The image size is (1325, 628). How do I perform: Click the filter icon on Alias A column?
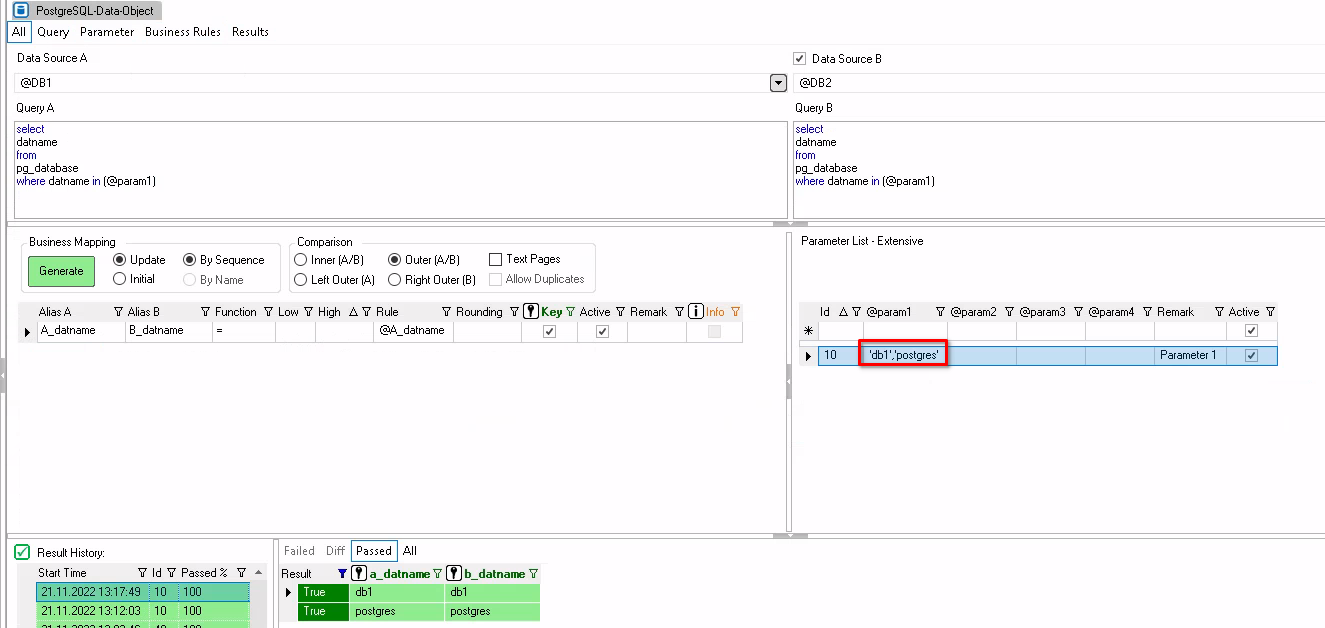point(119,312)
